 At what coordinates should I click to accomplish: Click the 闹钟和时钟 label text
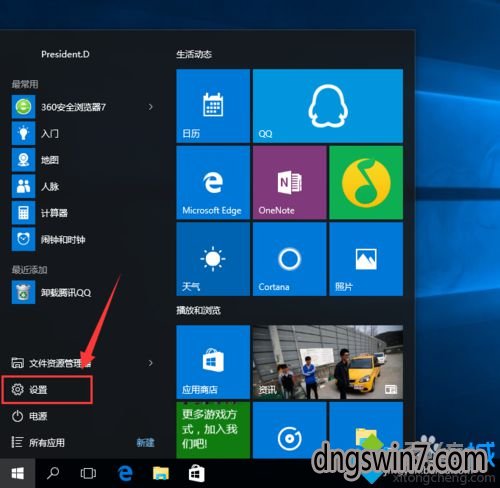[63, 240]
